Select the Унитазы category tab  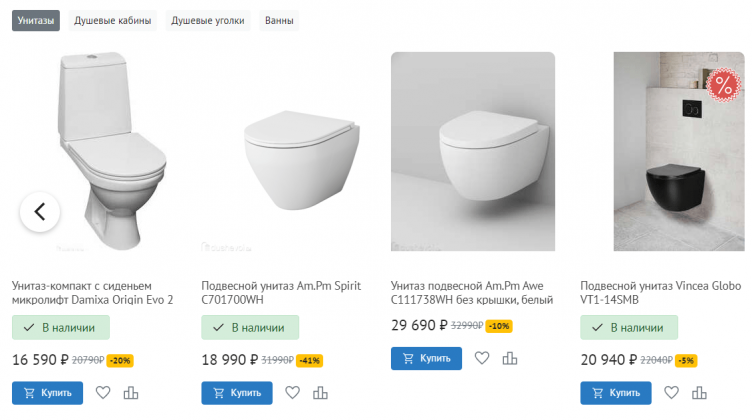[x=36, y=20]
